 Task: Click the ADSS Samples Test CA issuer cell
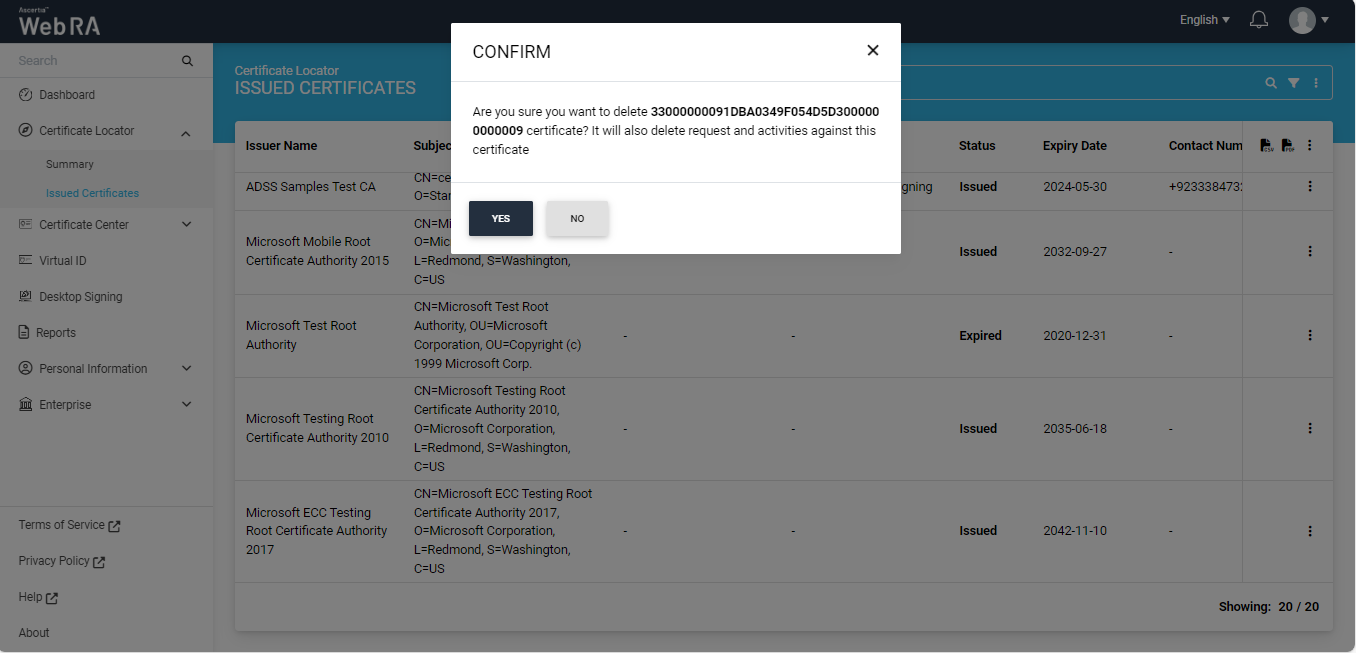(x=311, y=187)
